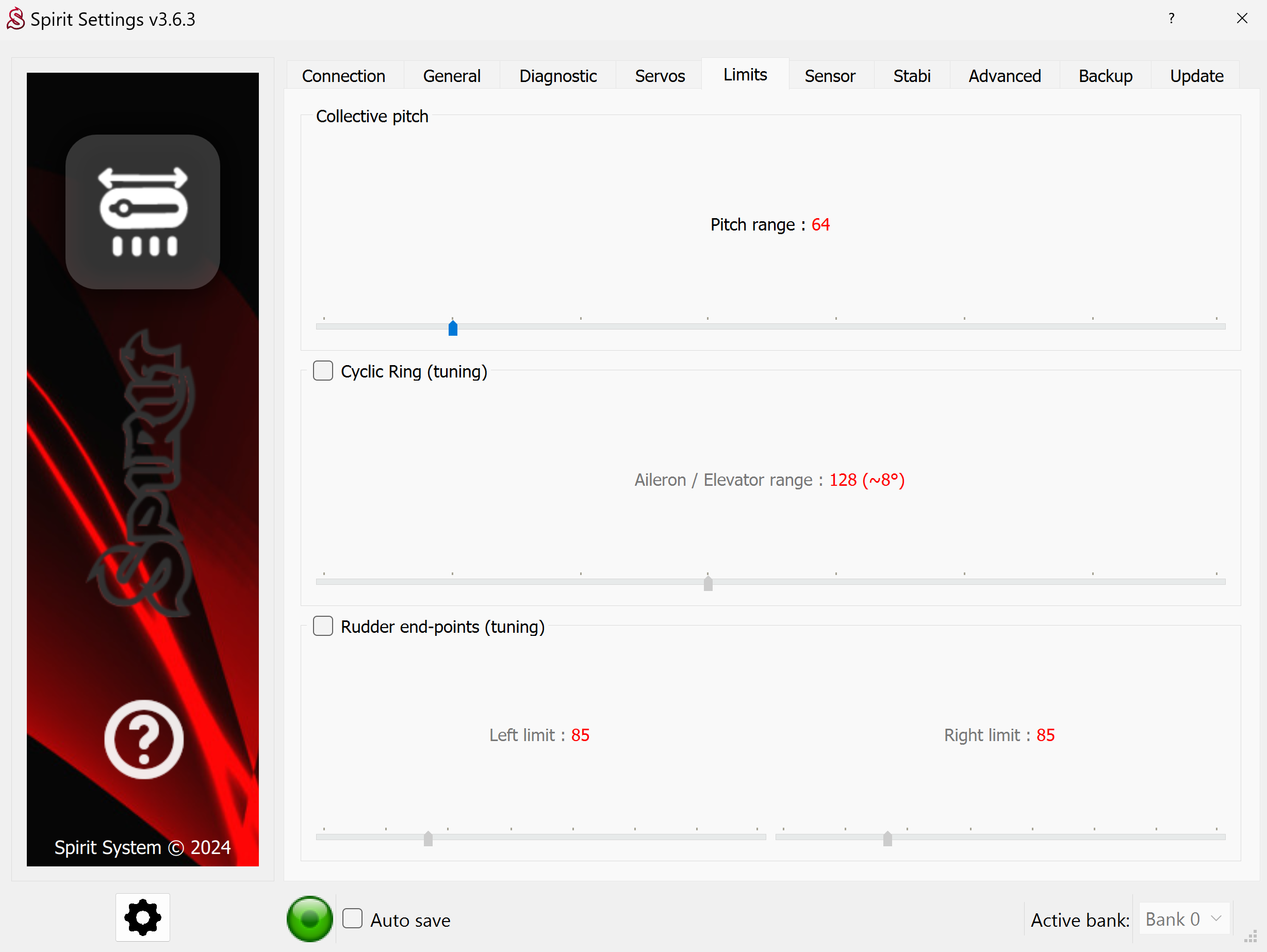Viewport: 1267px width, 952px height.
Task: Select the Backup tab
Action: [1105, 76]
